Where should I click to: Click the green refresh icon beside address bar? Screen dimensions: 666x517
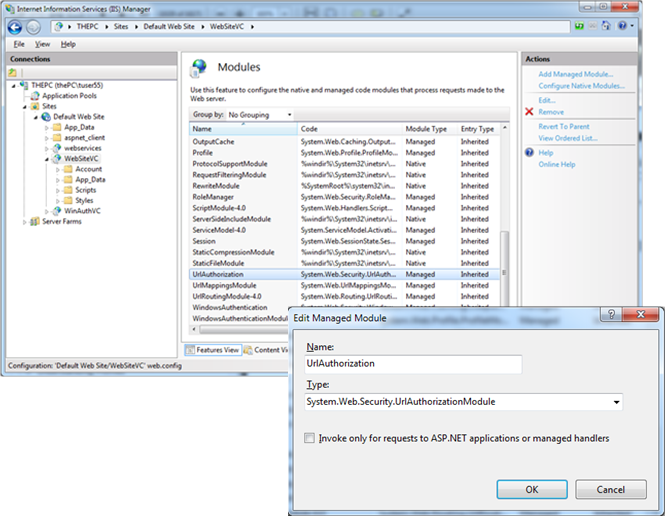tap(579, 26)
